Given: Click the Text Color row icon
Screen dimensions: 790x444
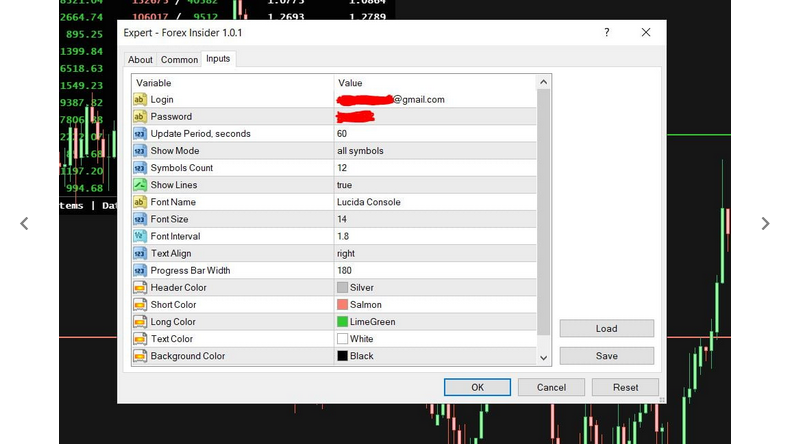Looking at the screenshot, I should click(x=140, y=339).
